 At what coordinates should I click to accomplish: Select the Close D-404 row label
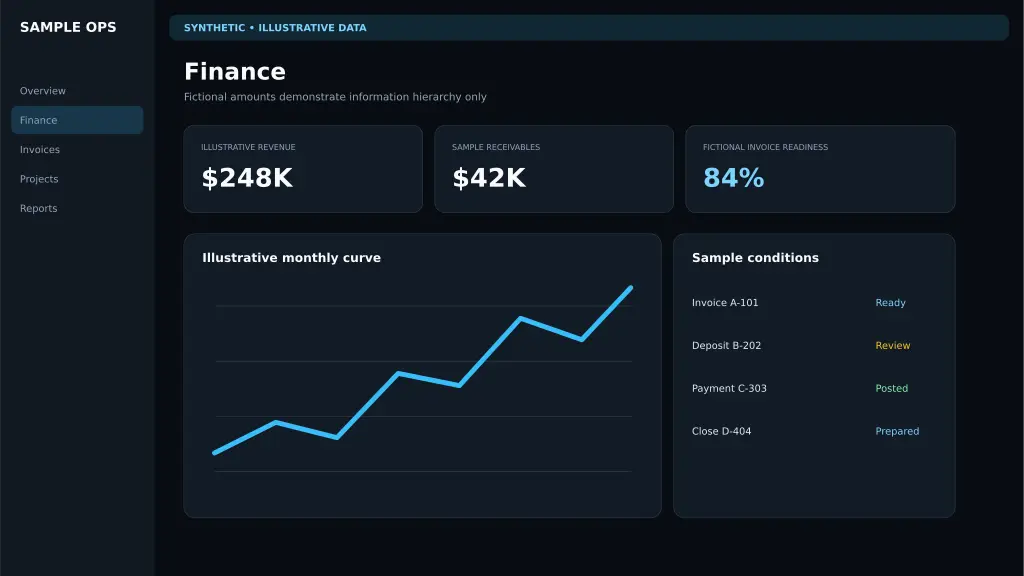click(721, 431)
